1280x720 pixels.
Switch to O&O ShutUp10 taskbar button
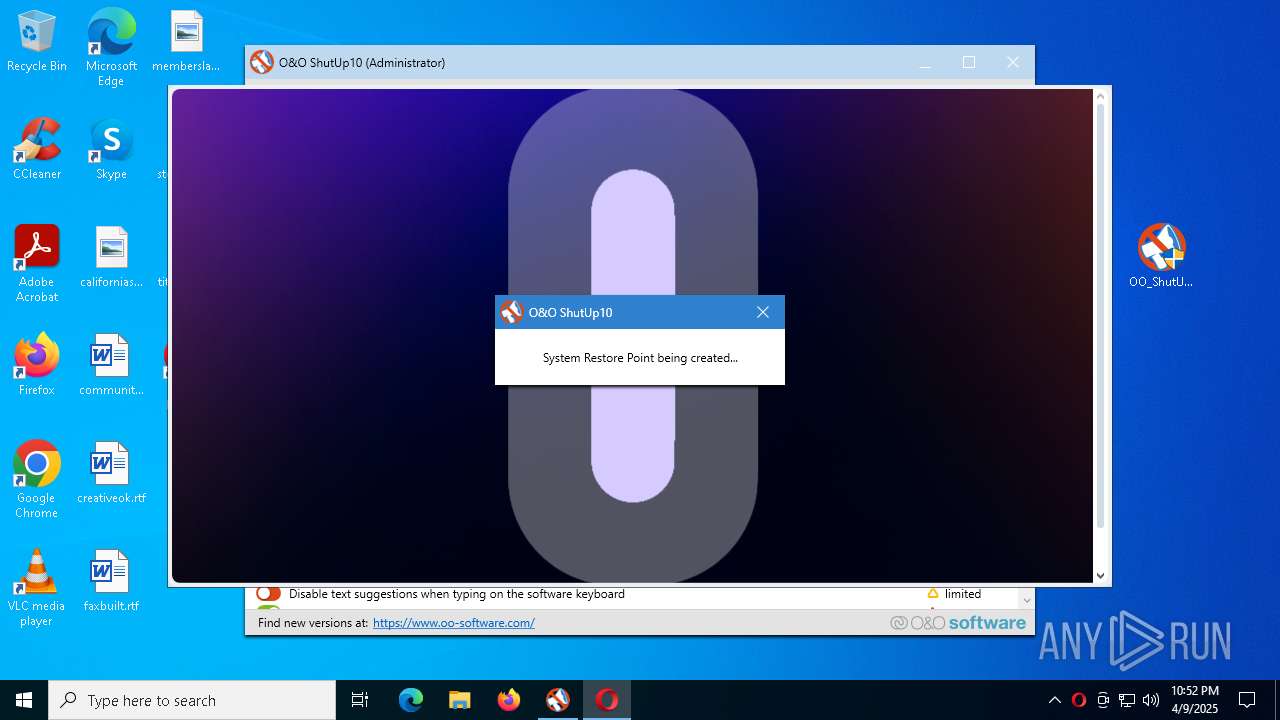coord(558,700)
